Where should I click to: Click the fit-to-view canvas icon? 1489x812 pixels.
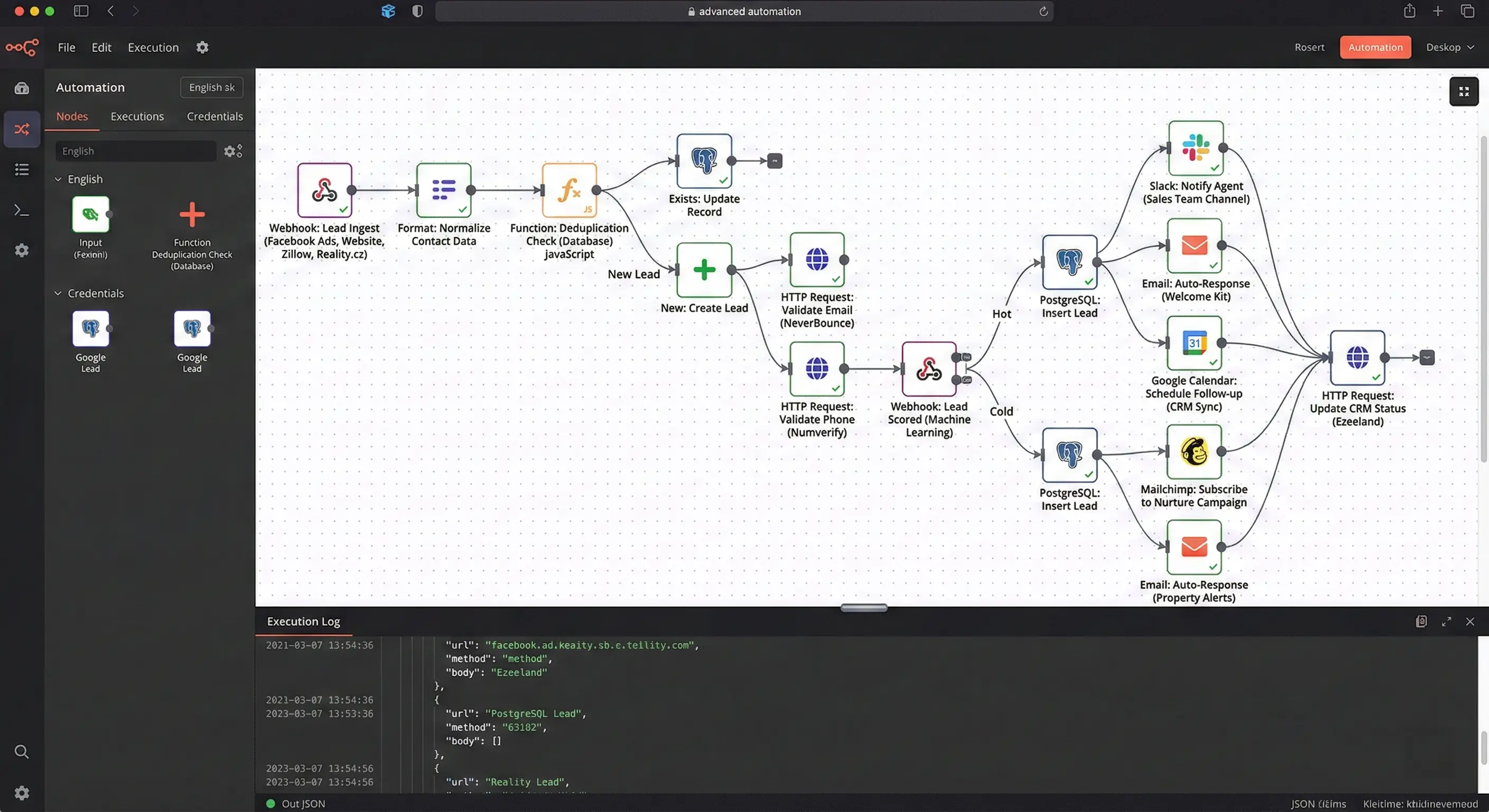click(1464, 91)
